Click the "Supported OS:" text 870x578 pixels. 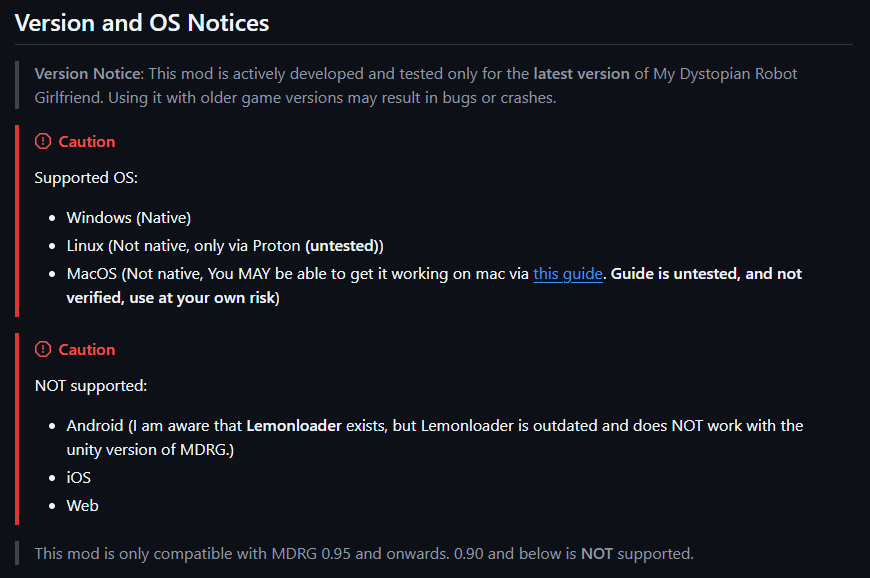pos(85,178)
